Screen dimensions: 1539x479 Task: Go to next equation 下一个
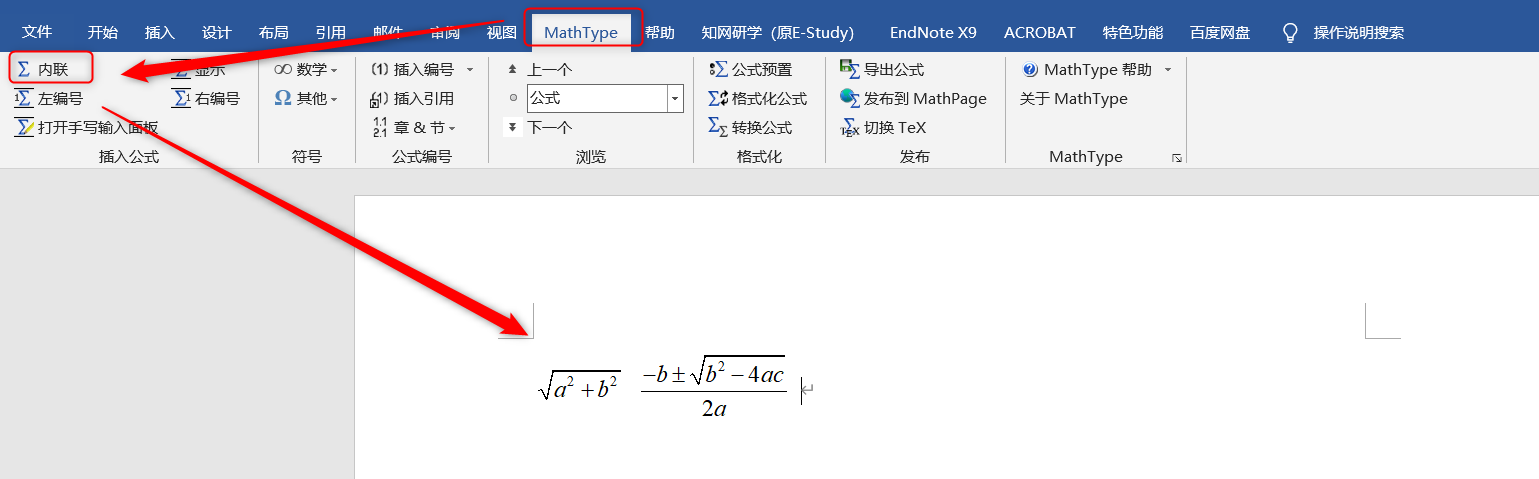click(x=539, y=127)
